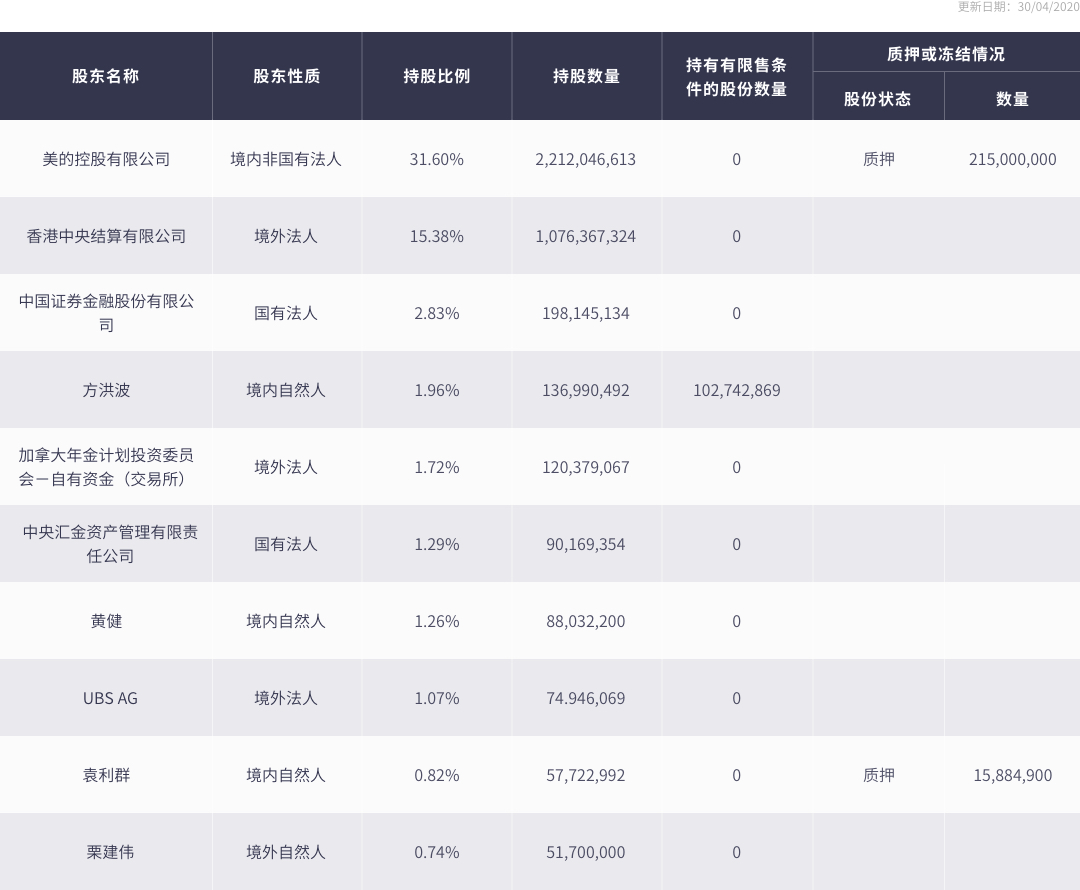
Task: Select shareholder 美的控股有限公司
Action: pyautogui.click(x=106, y=159)
